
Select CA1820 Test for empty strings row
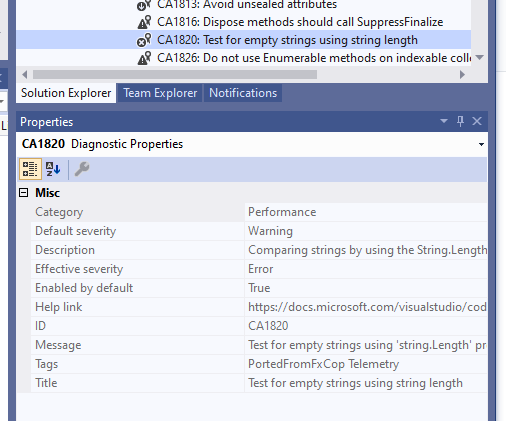[x=243, y=40]
